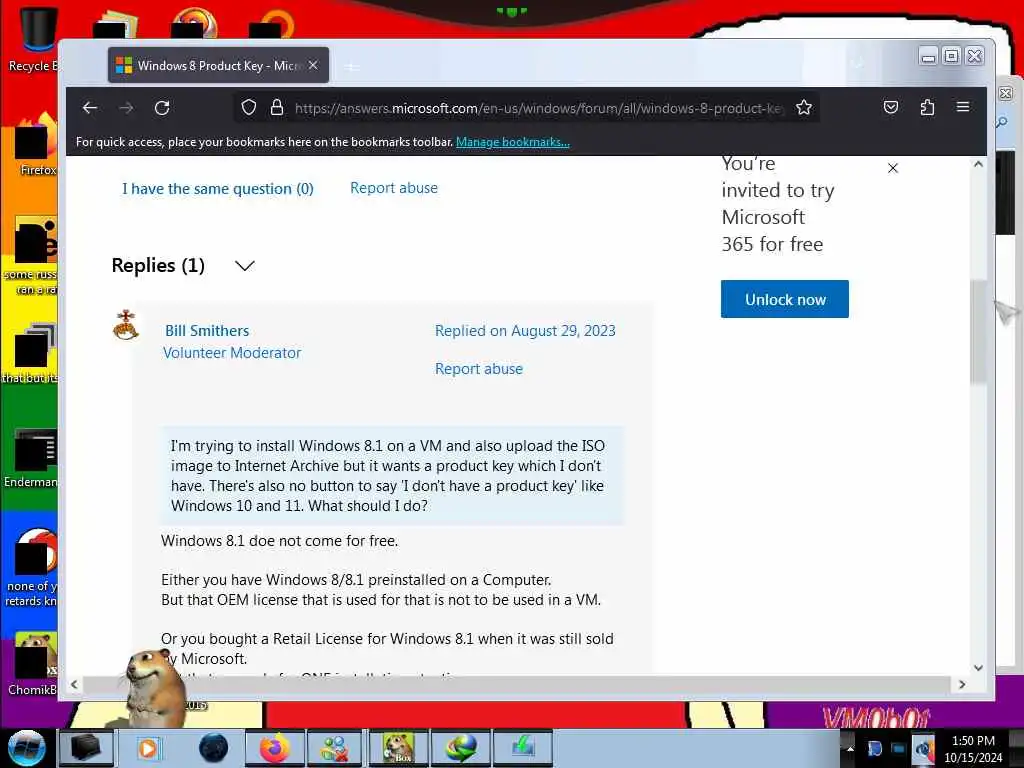Click the horizontal scrollbar left arrow

click(74, 684)
